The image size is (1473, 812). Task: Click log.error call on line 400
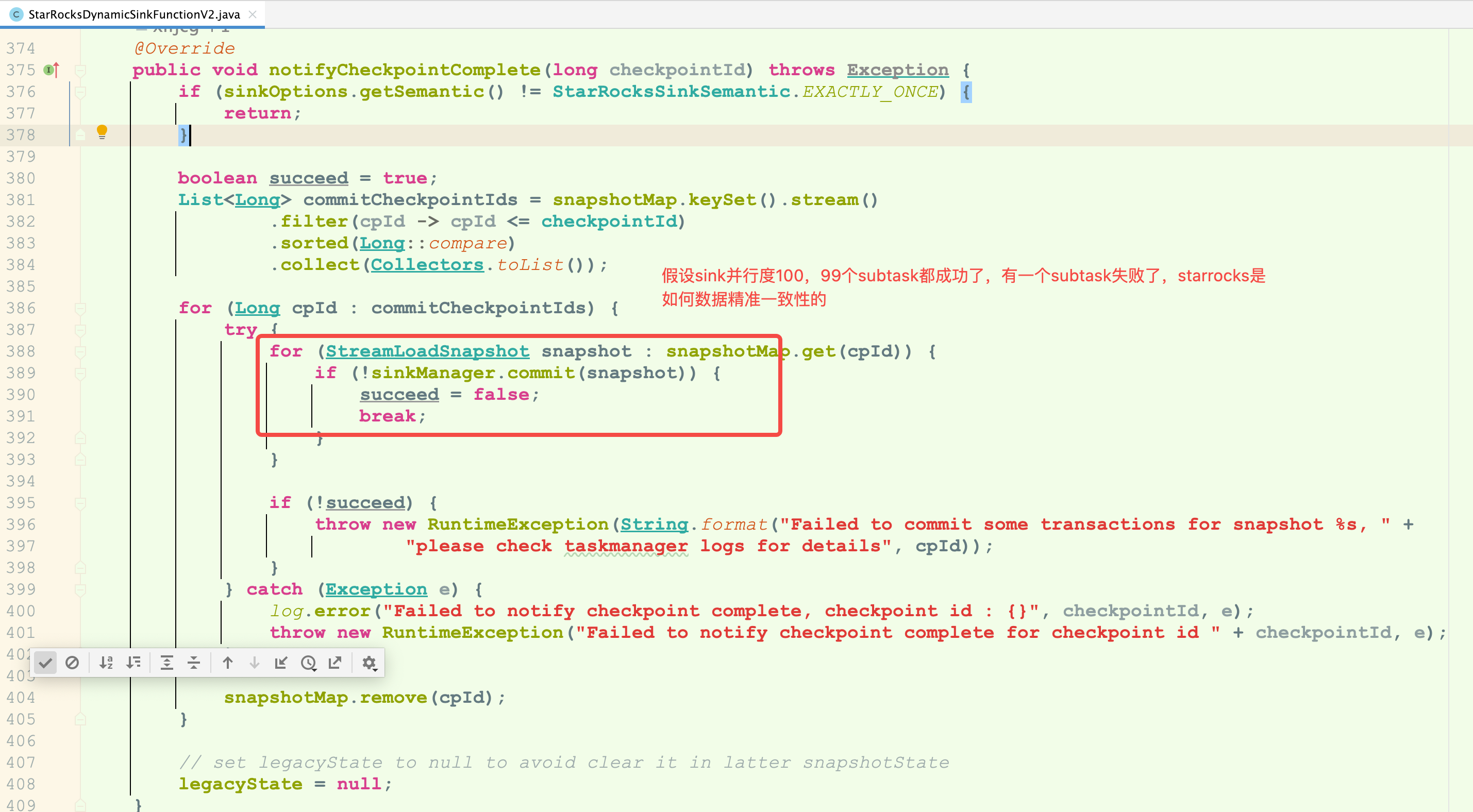pos(320,611)
